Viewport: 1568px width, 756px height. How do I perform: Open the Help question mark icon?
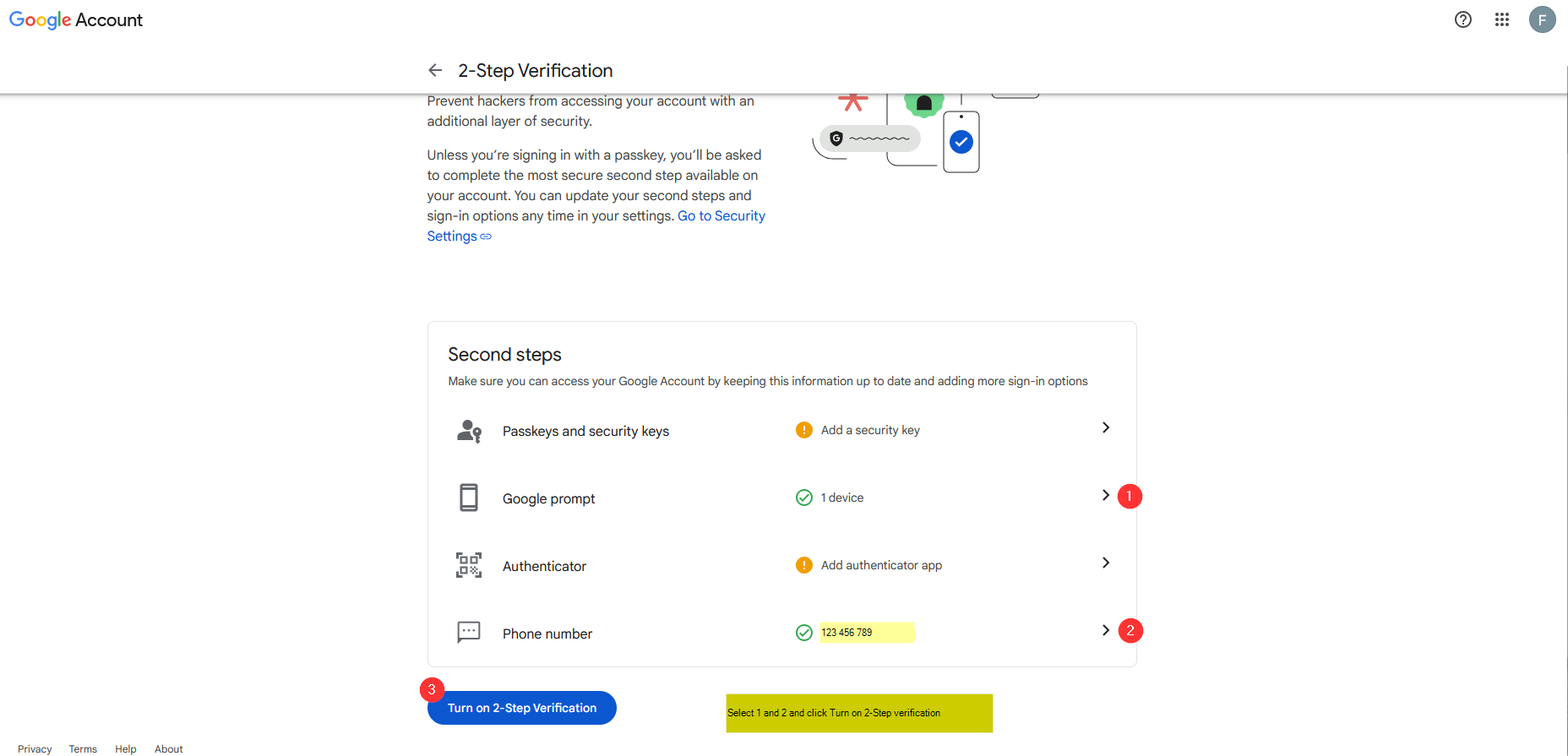click(x=1463, y=19)
